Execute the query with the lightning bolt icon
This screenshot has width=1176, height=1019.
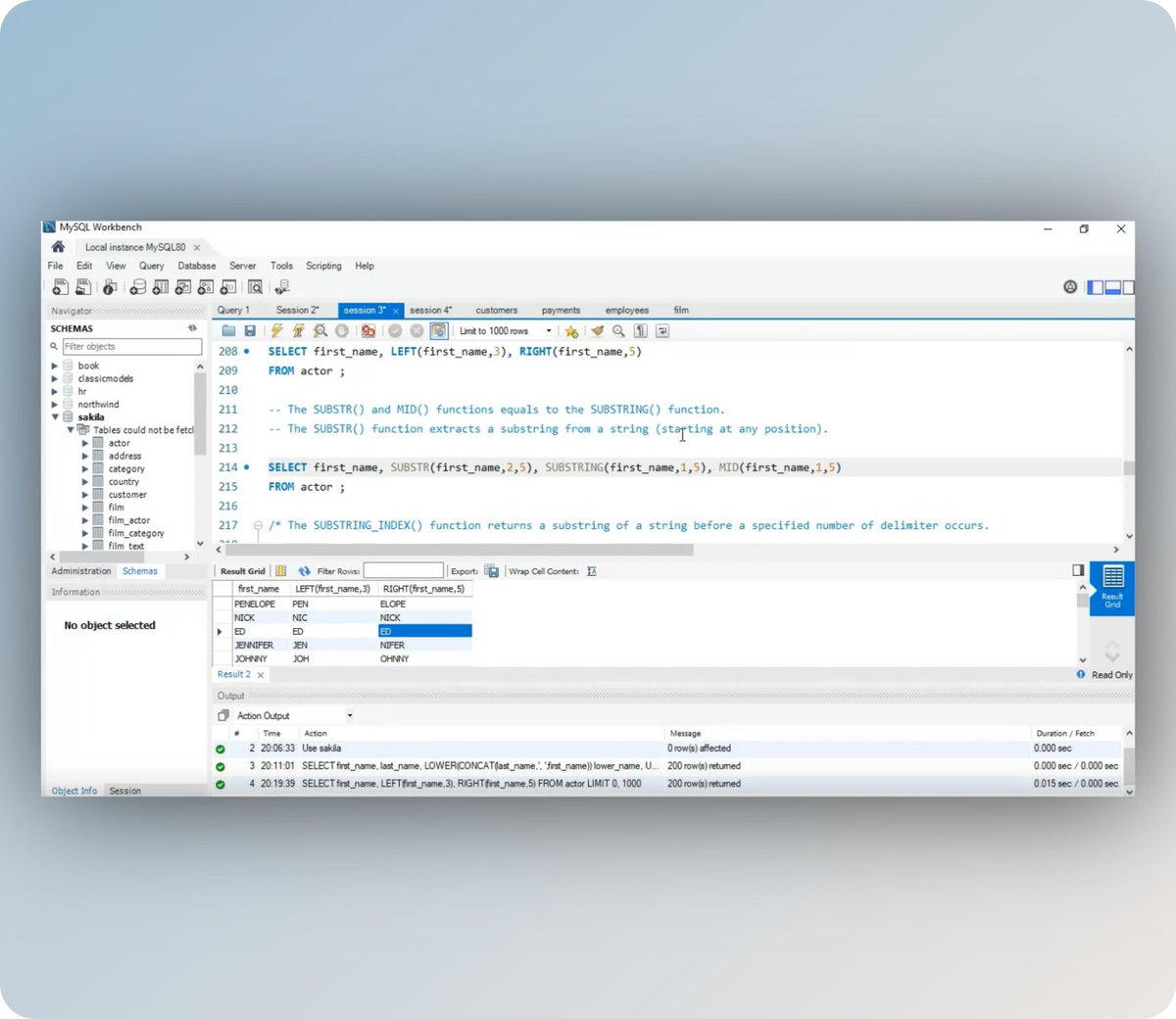click(x=276, y=331)
